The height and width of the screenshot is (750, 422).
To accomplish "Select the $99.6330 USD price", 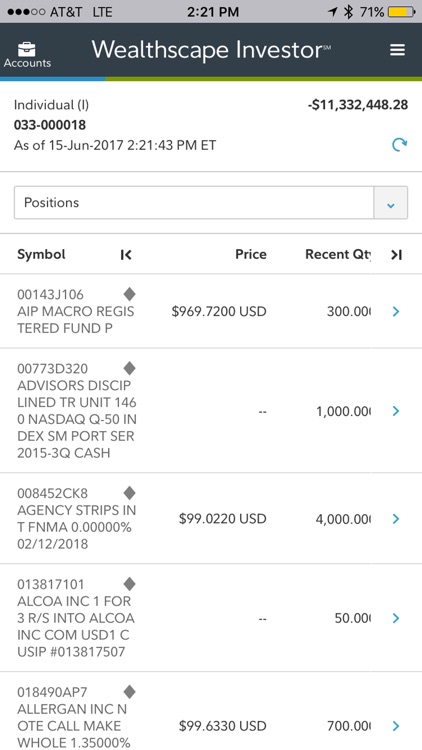I will (x=222, y=726).
